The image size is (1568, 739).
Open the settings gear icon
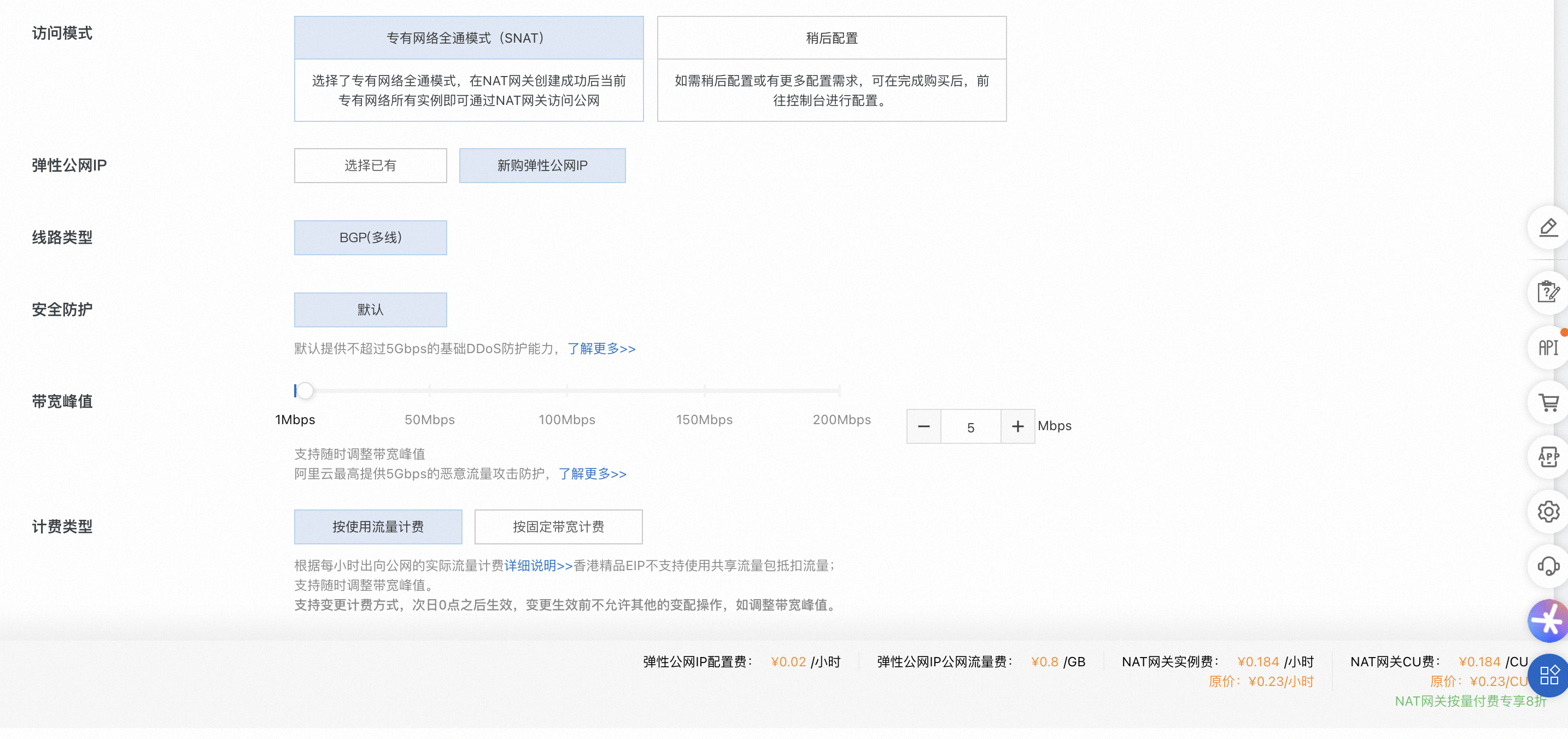(x=1548, y=511)
